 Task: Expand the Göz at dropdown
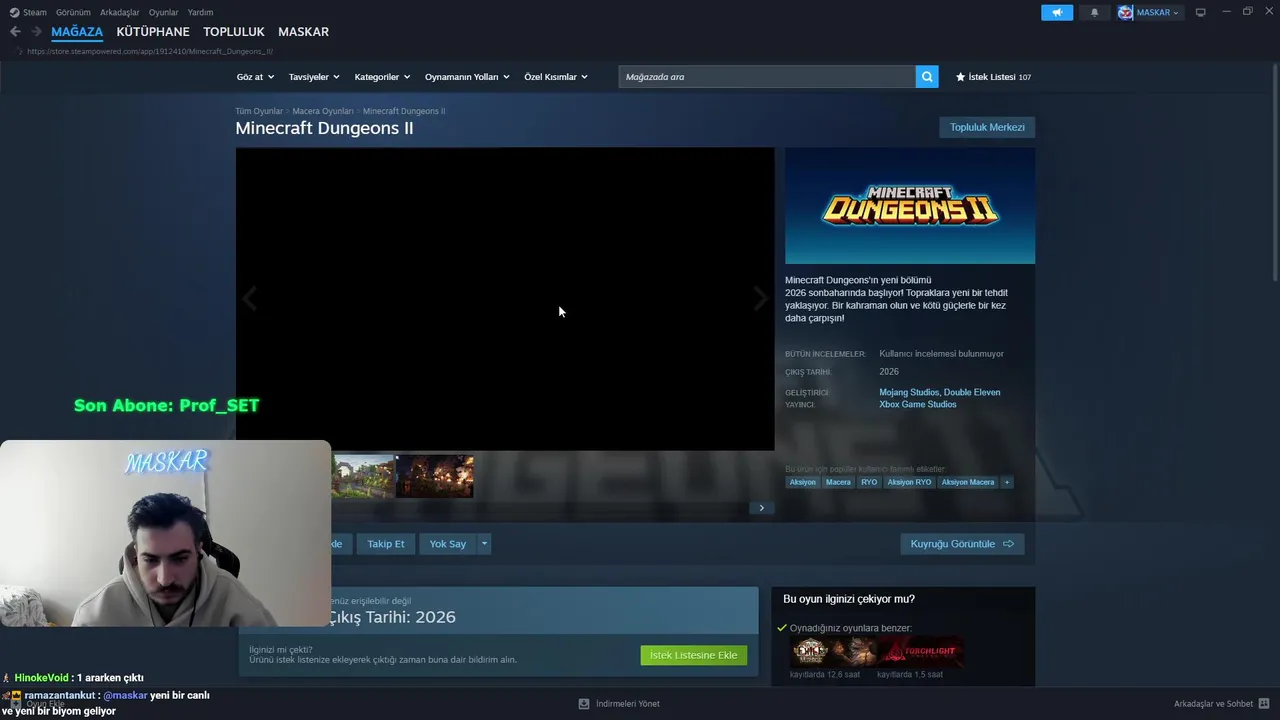pyautogui.click(x=255, y=77)
